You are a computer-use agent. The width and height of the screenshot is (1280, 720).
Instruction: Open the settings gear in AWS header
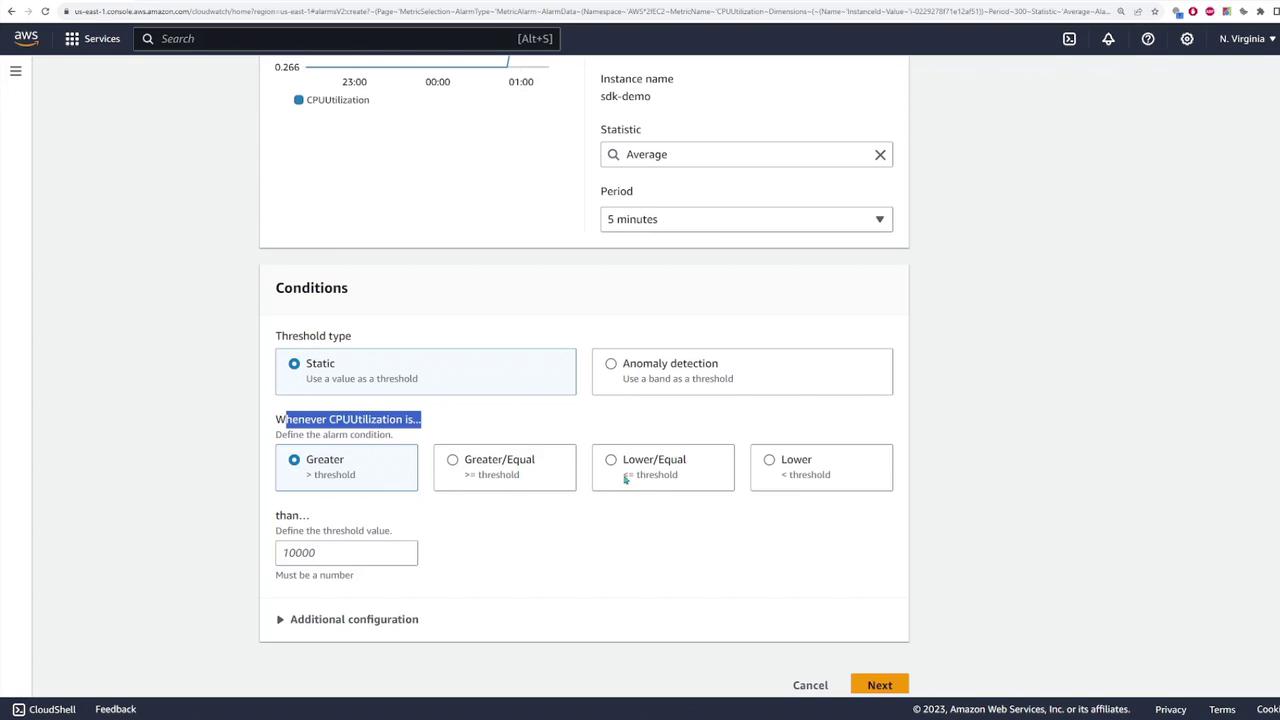pyautogui.click(x=1187, y=38)
